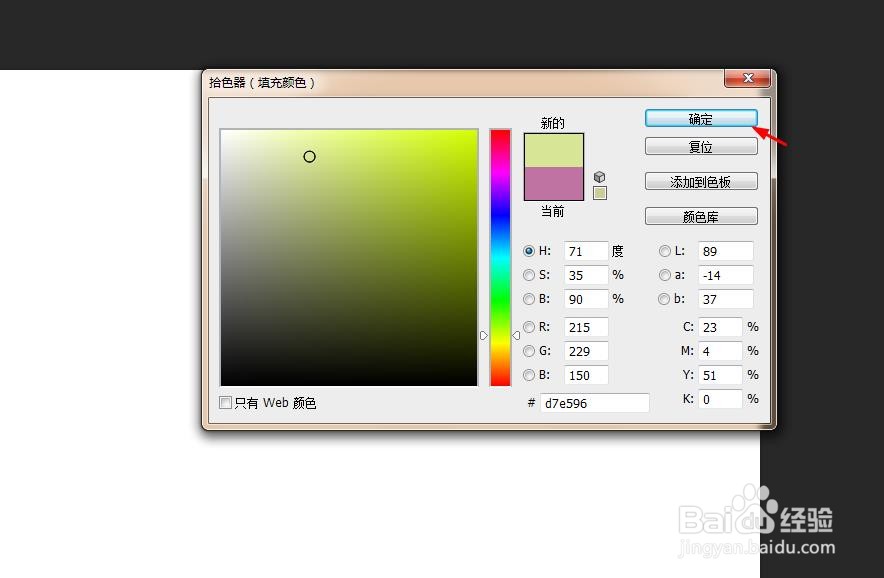Click the brightness field showing 90
This screenshot has height=578, width=884.
click(x=586, y=299)
